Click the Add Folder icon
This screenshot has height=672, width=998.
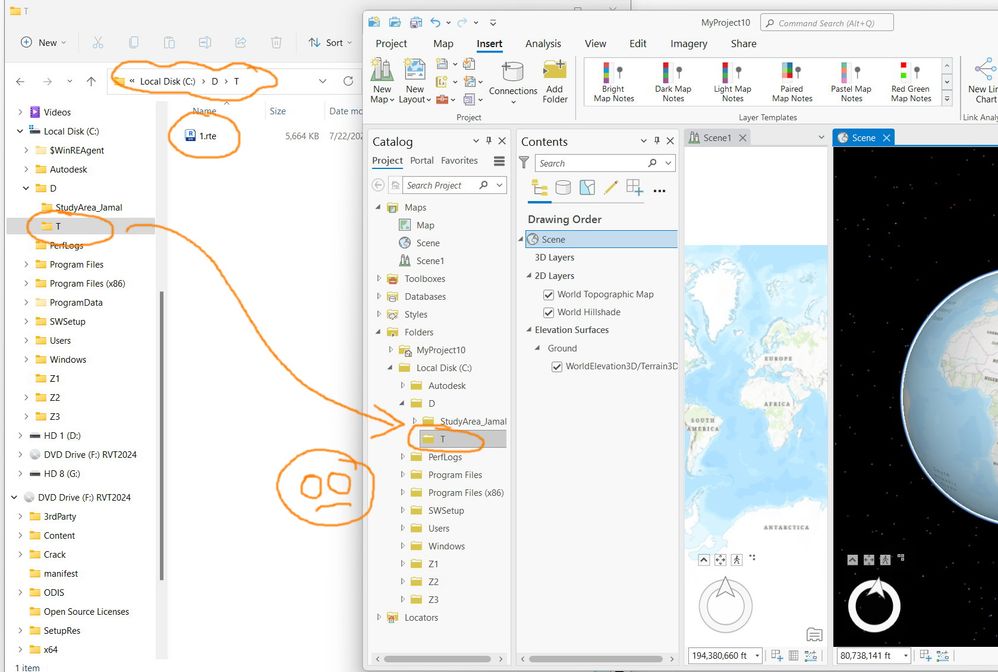pos(554,71)
